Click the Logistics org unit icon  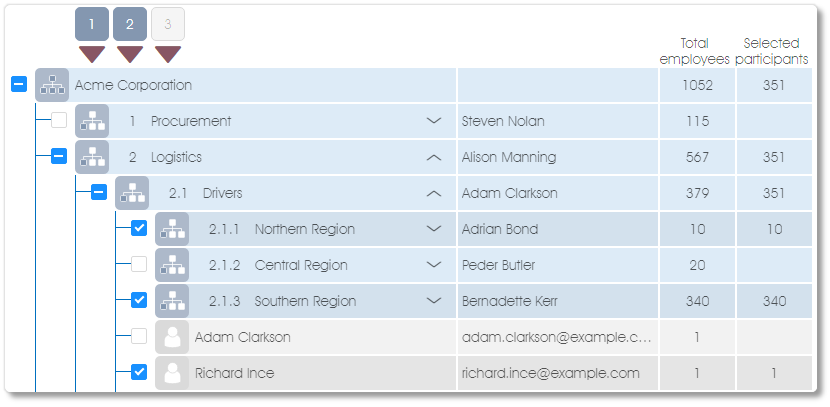click(92, 157)
